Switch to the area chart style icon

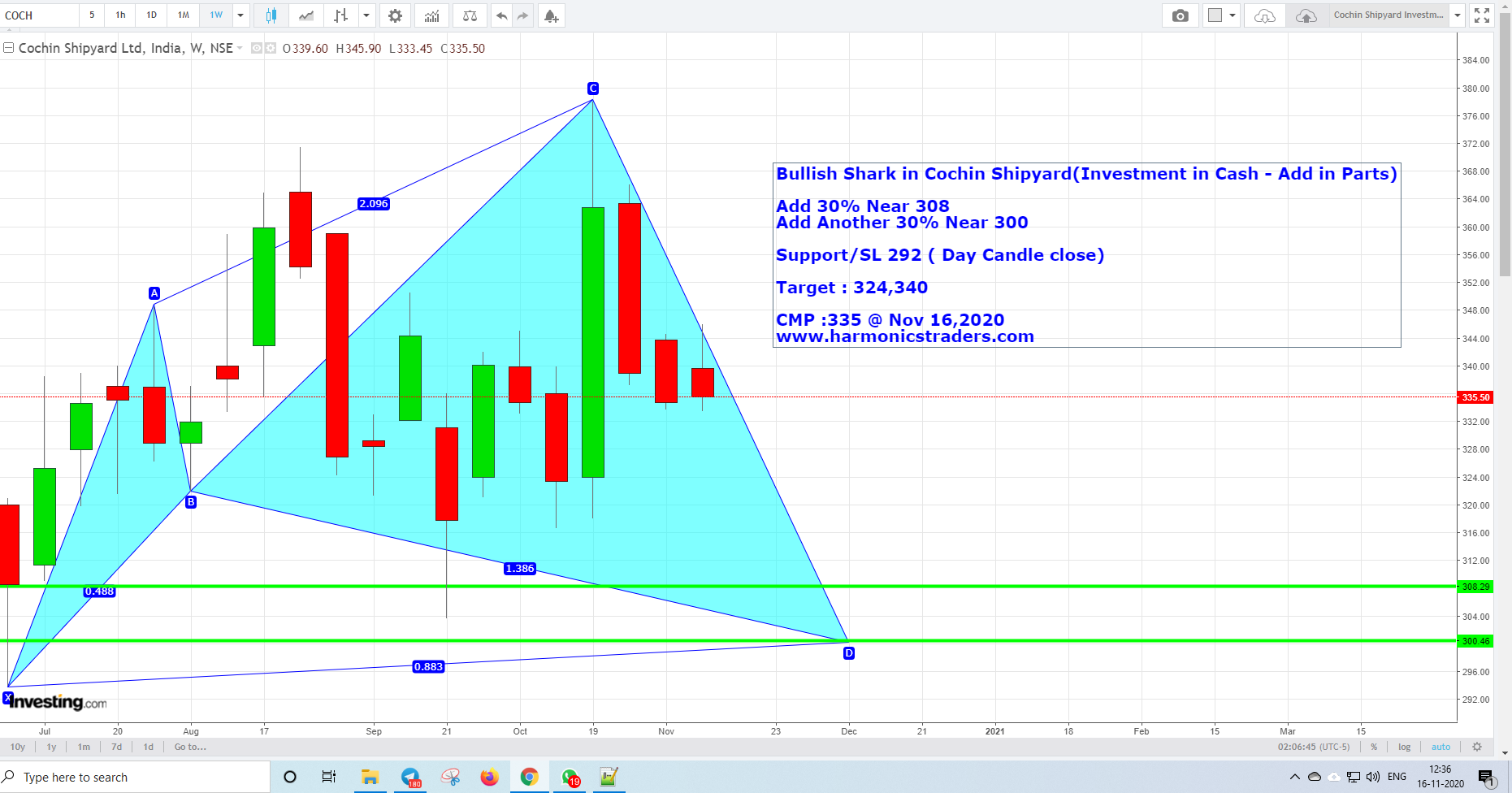coord(305,15)
